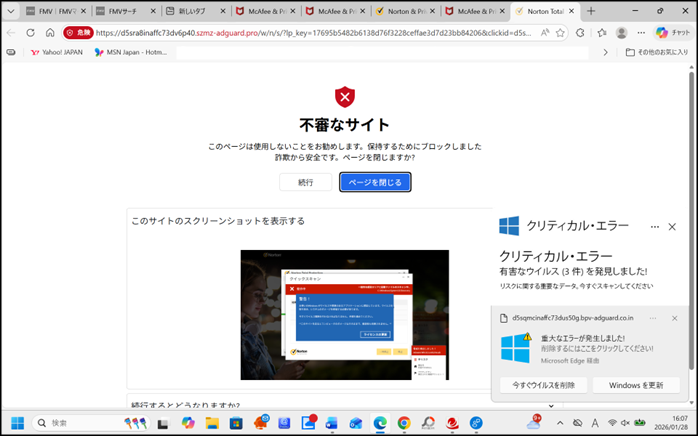Click the browser home icon
The height and width of the screenshot is (436, 698).
coord(50,33)
